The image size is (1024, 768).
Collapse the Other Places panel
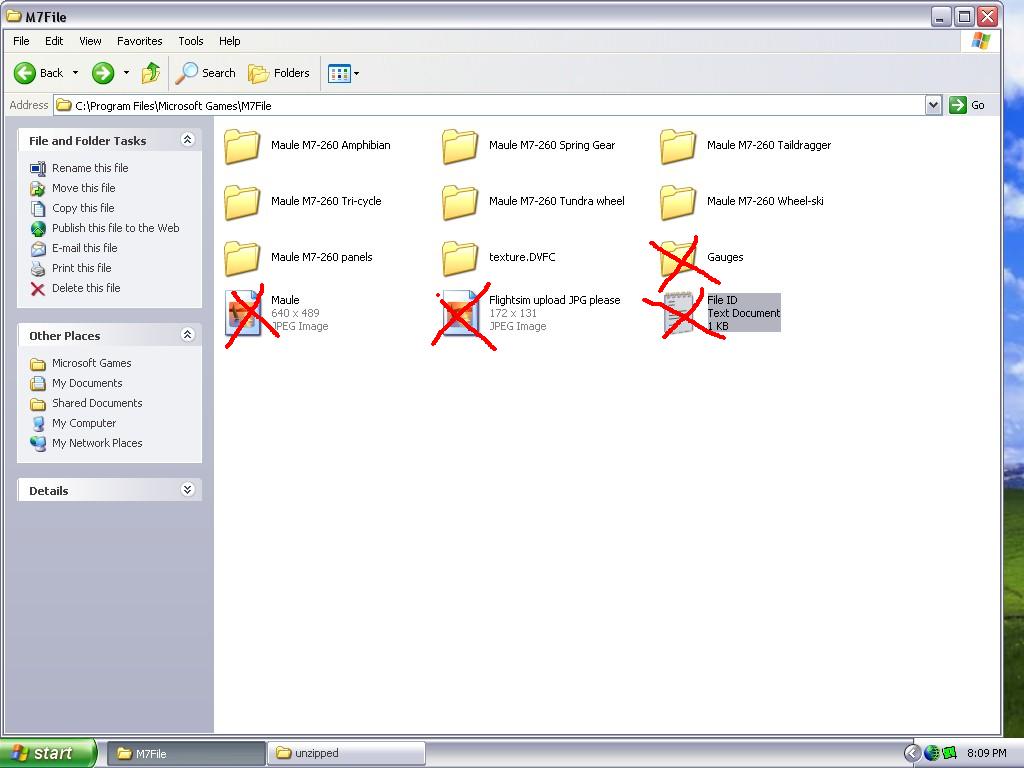[x=187, y=335]
